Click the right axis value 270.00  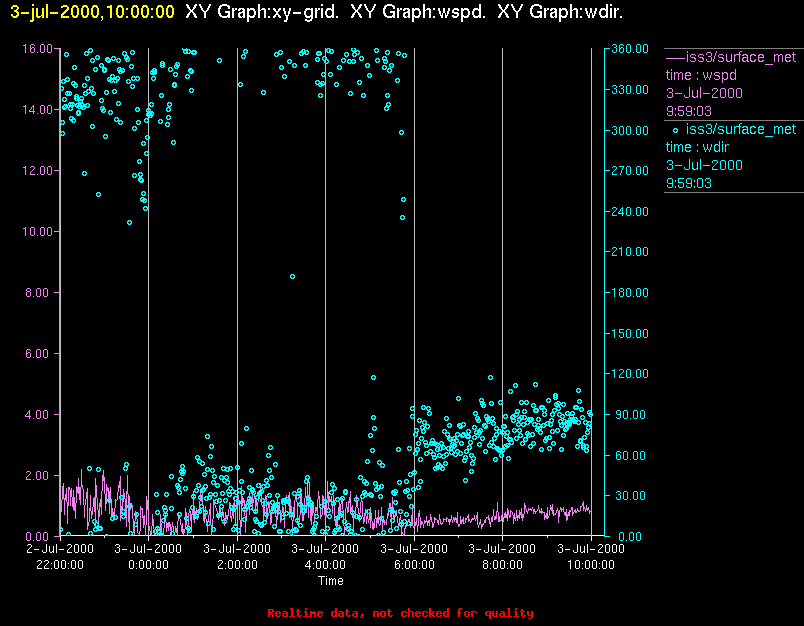click(630, 171)
